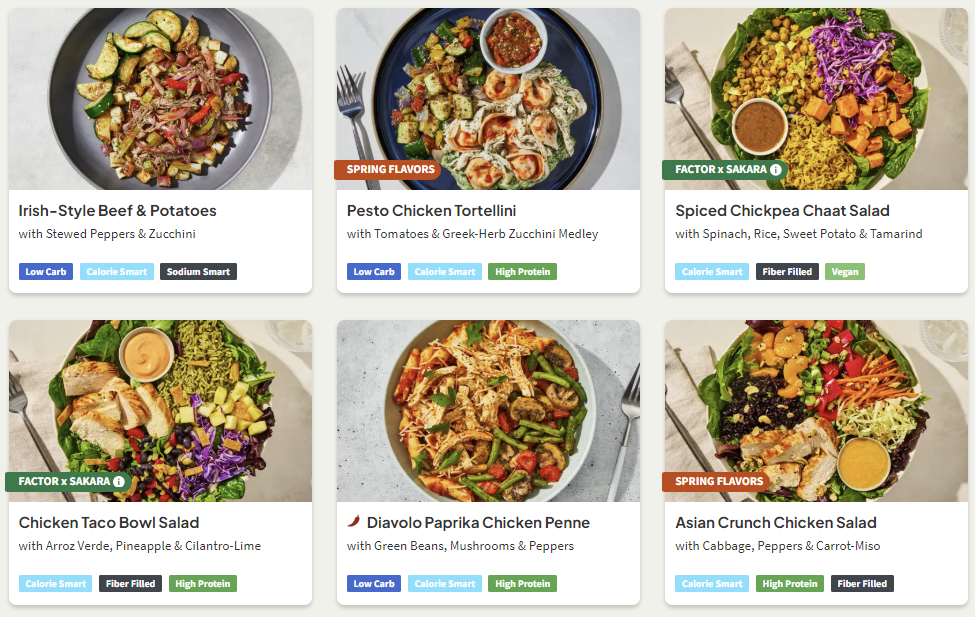Click the Chicken Taco Bowl Salad title
Viewport: 975px width, 617px height.
pos(109,523)
